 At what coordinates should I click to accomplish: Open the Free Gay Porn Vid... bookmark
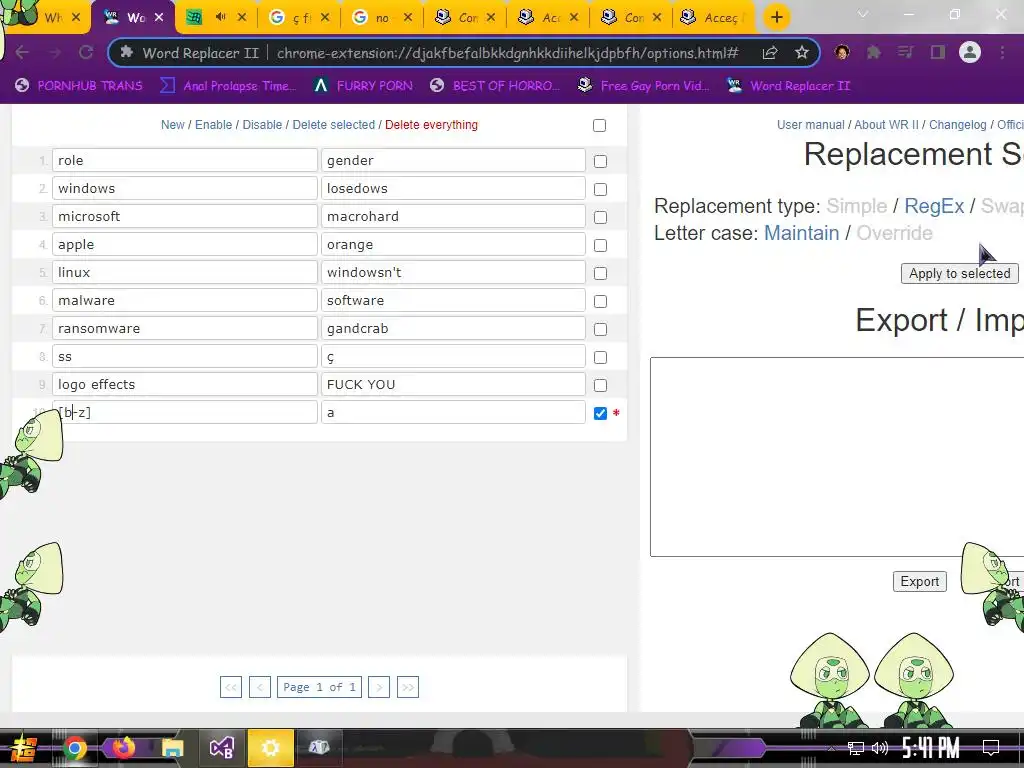coord(644,86)
